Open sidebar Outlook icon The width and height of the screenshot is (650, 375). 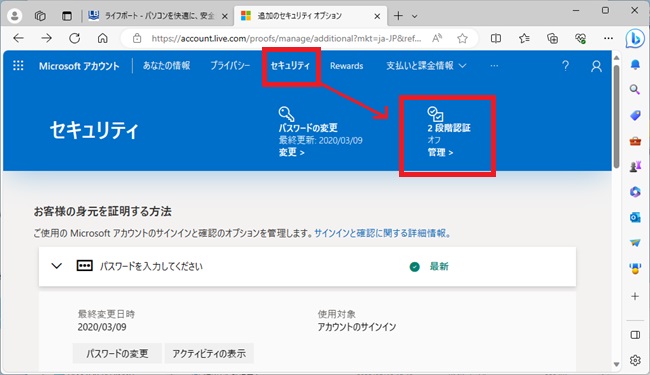click(635, 218)
